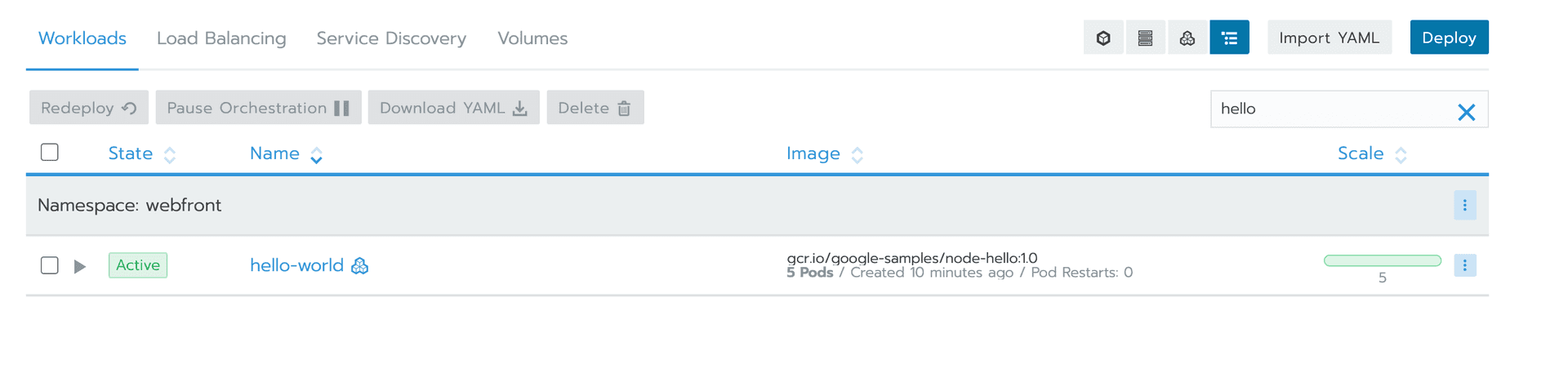Switch to the pods (cube) view icon
Screen dimensions: 1568x382
coord(1103,38)
